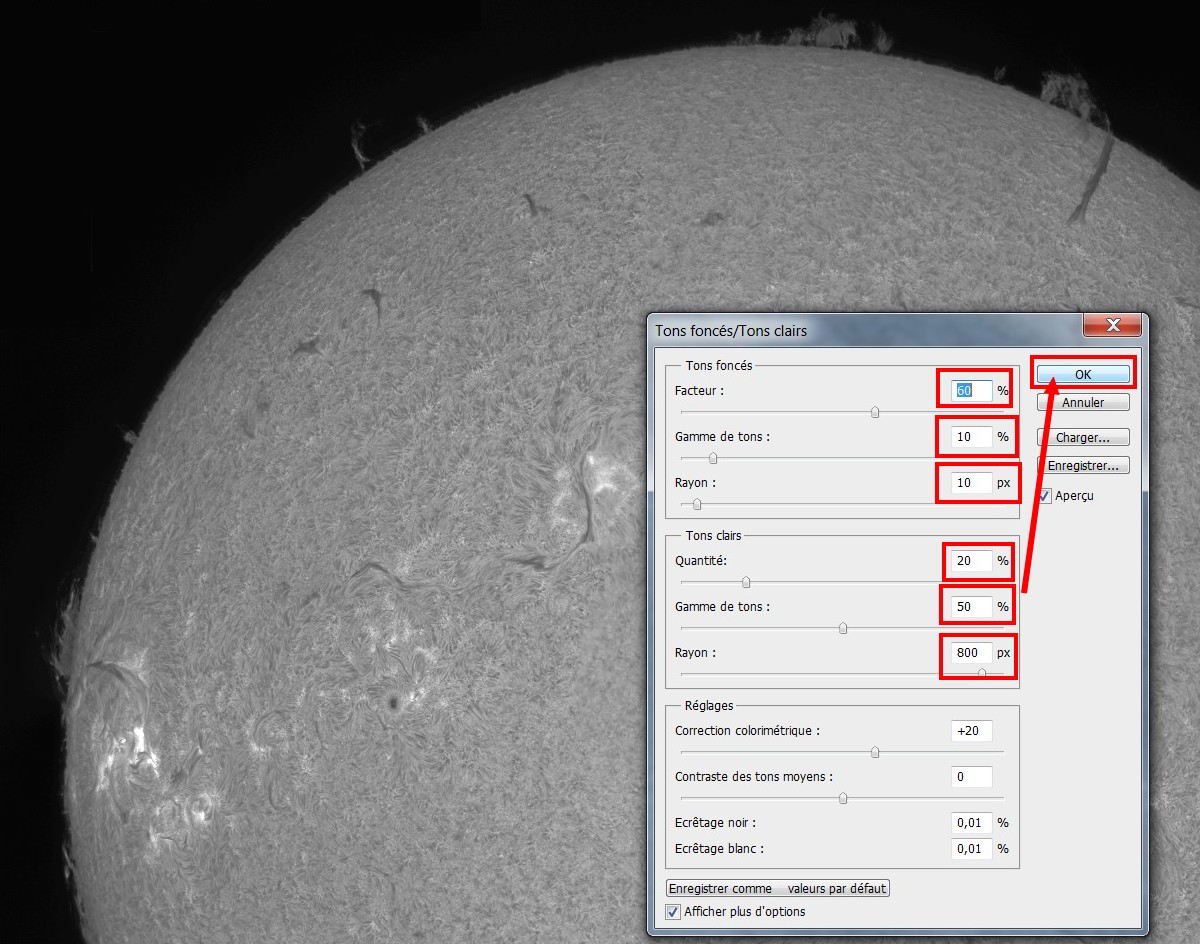Click the Tons foncés Rayon field

(972, 483)
